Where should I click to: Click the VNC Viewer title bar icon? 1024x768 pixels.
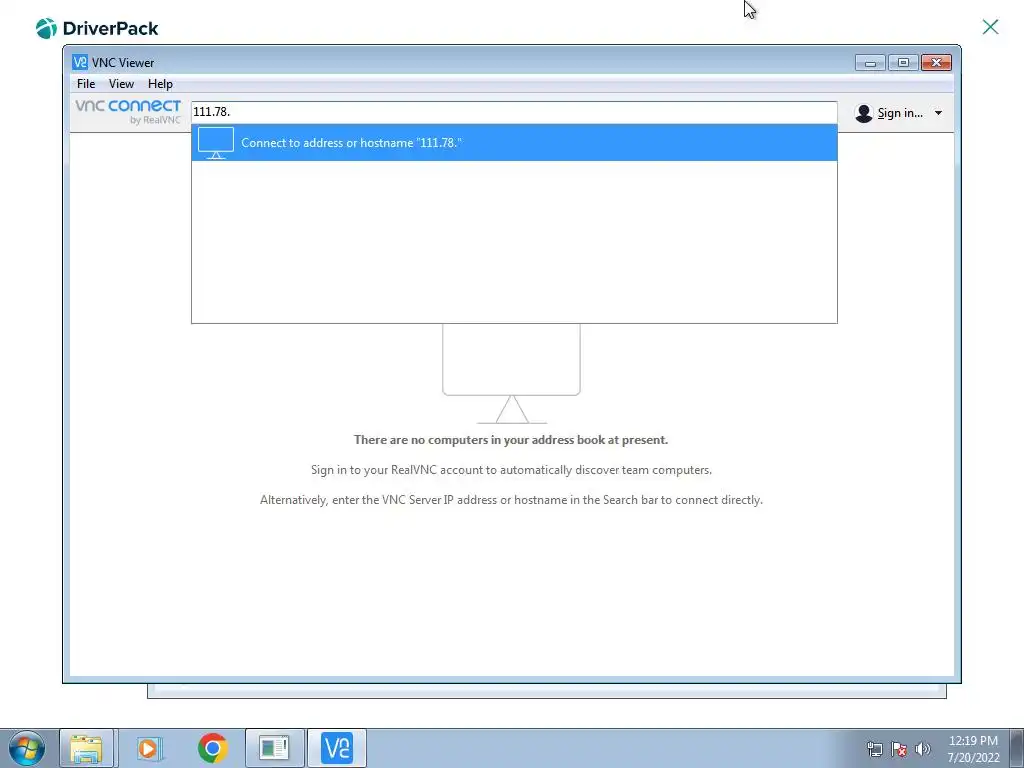click(x=80, y=62)
